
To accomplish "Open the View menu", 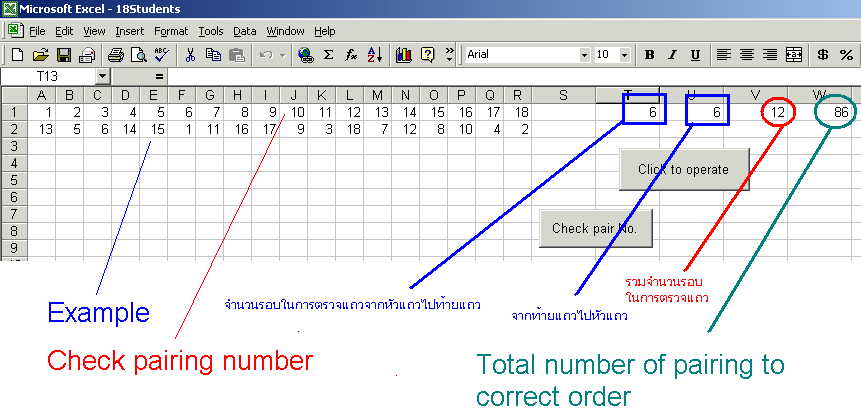I will click(x=94, y=31).
